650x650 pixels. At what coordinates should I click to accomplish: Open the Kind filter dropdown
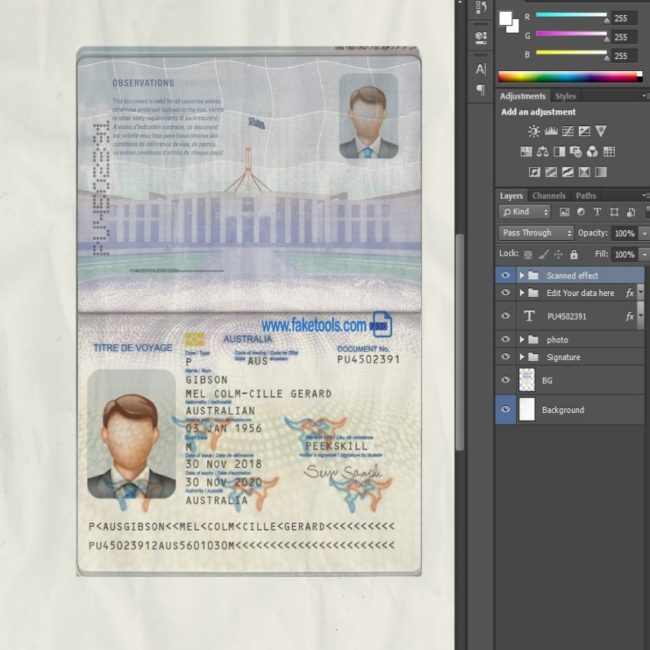(x=525, y=212)
